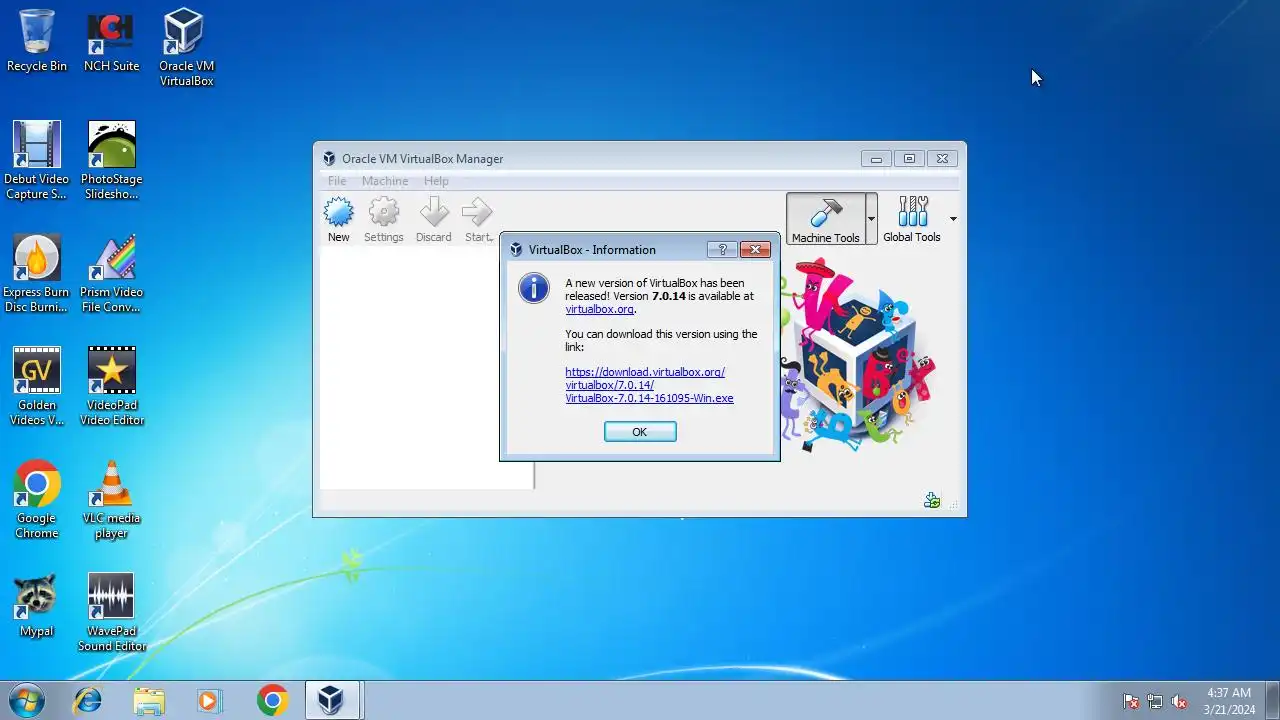Maximize the VirtualBox Manager window
The image size is (1280, 720).
909,159
